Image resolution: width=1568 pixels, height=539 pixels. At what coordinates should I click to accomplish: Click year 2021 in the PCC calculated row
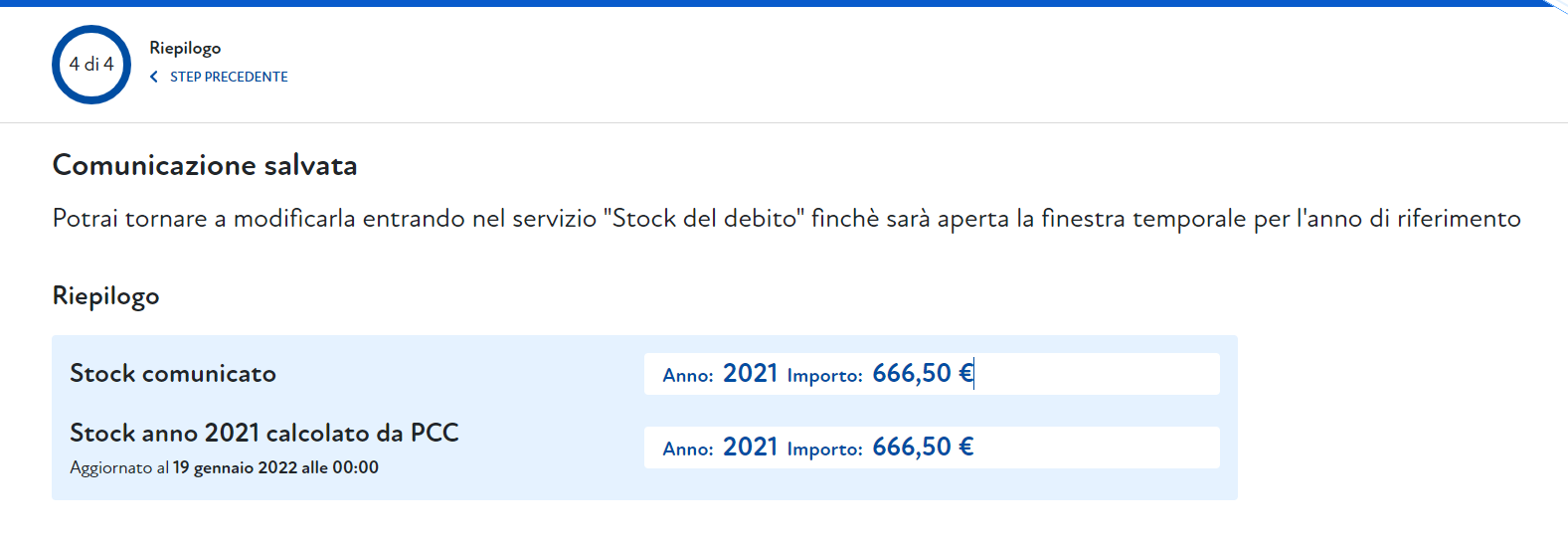tap(750, 448)
